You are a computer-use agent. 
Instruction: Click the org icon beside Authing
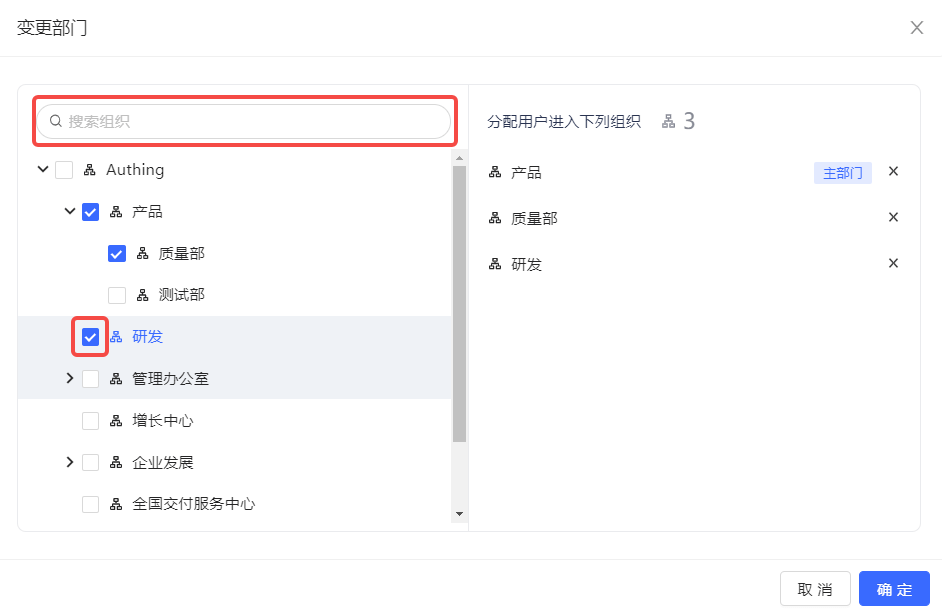(90, 170)
